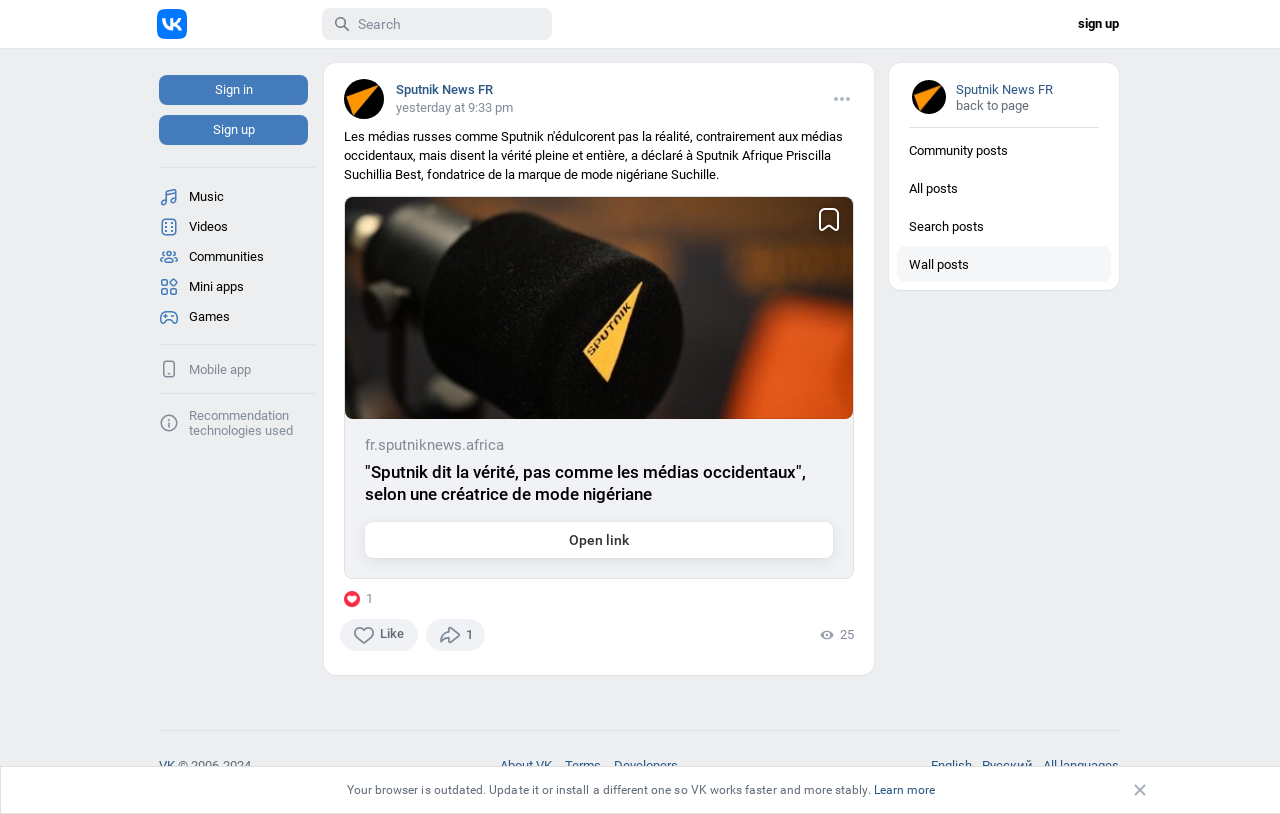Click the views count 25
Viewport: 1280px width, 814px height.
click(x=847, y=635)
